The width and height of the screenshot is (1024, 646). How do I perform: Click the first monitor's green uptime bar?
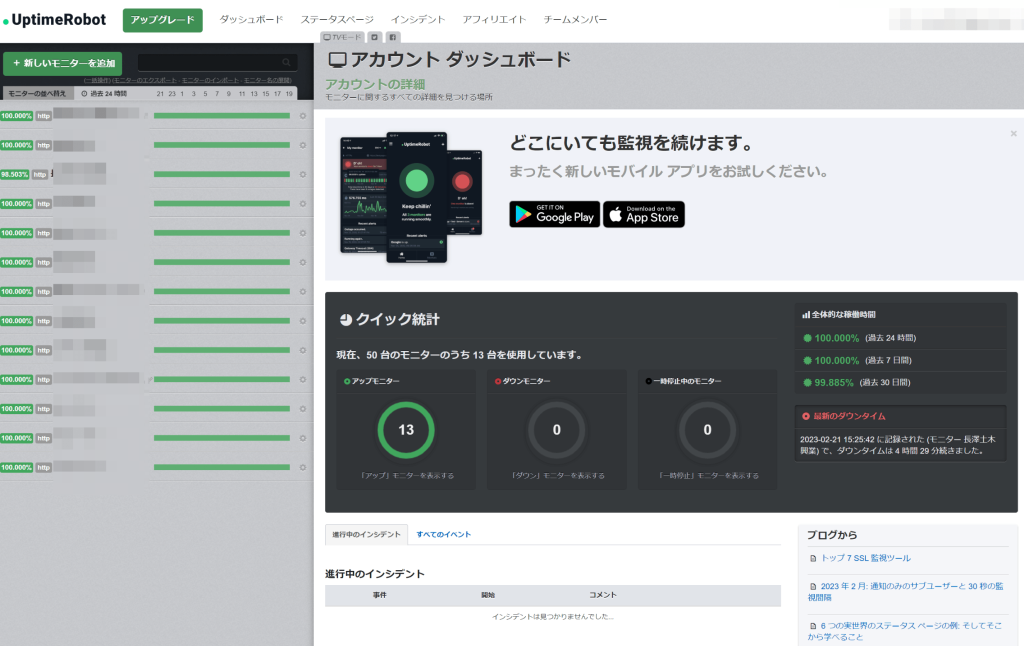coord(221,116)
